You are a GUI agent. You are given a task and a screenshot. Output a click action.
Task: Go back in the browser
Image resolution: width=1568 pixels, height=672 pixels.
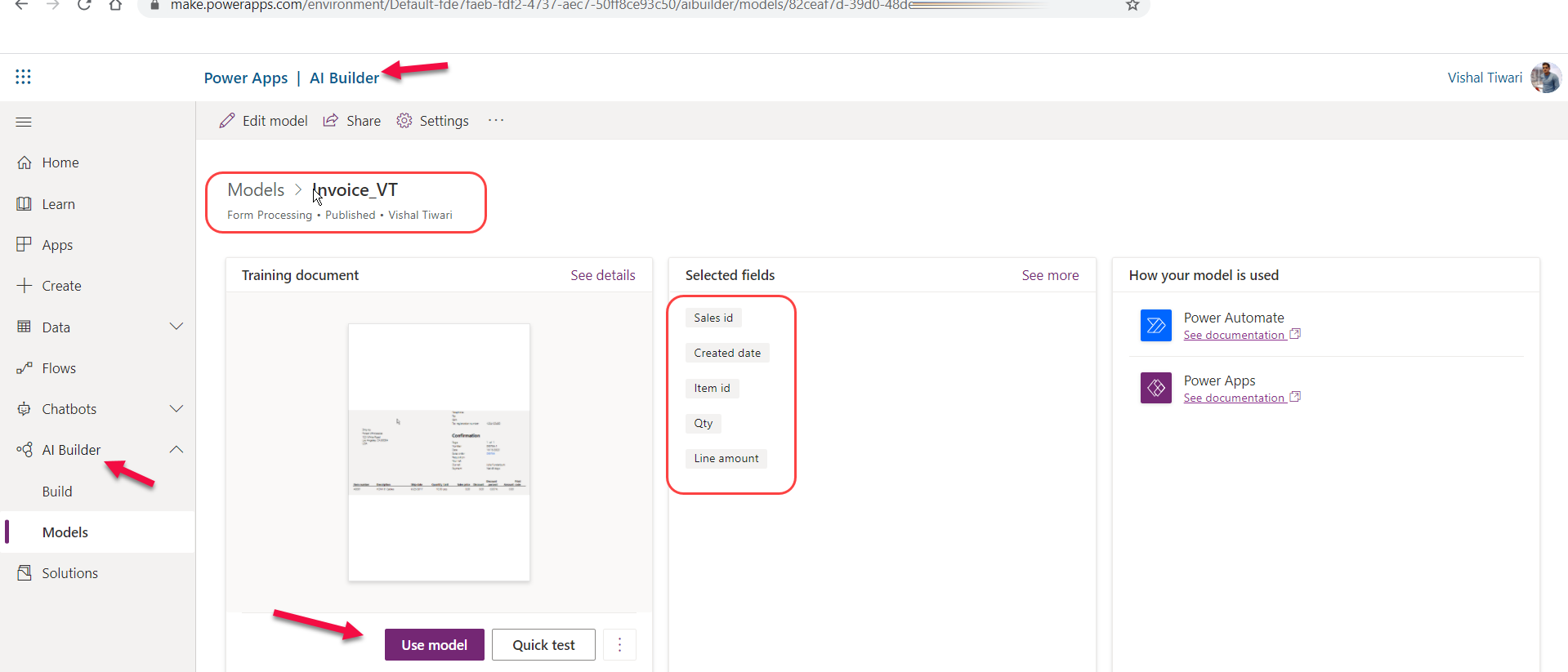tap(22, 5)
